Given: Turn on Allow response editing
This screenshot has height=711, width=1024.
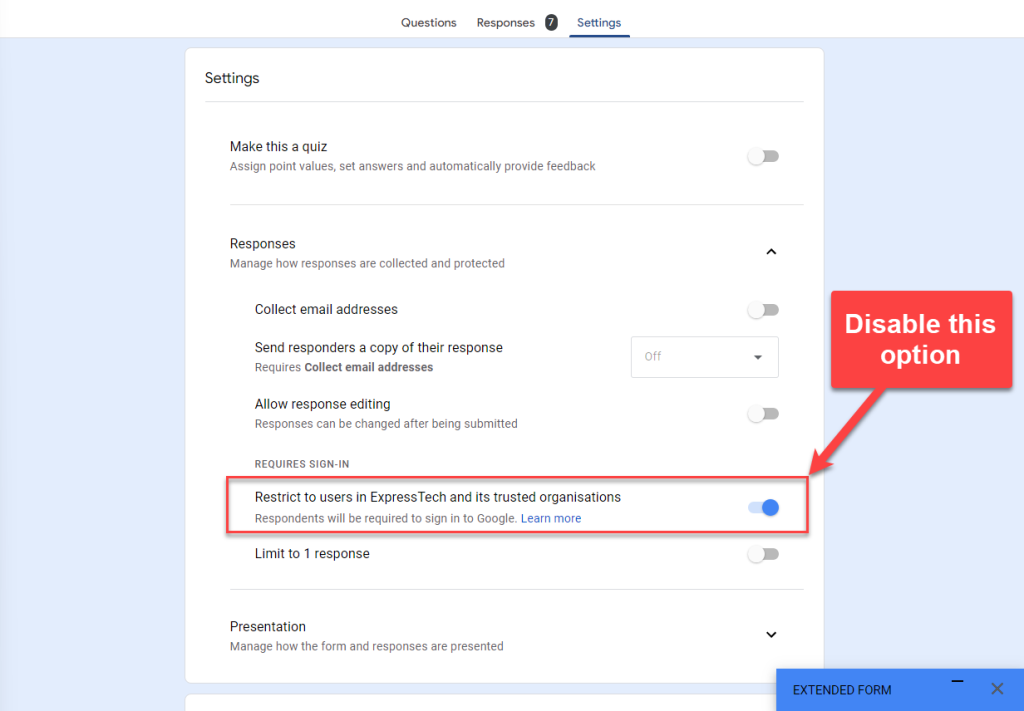Looking at the screenshot, I should click(763, 413).
